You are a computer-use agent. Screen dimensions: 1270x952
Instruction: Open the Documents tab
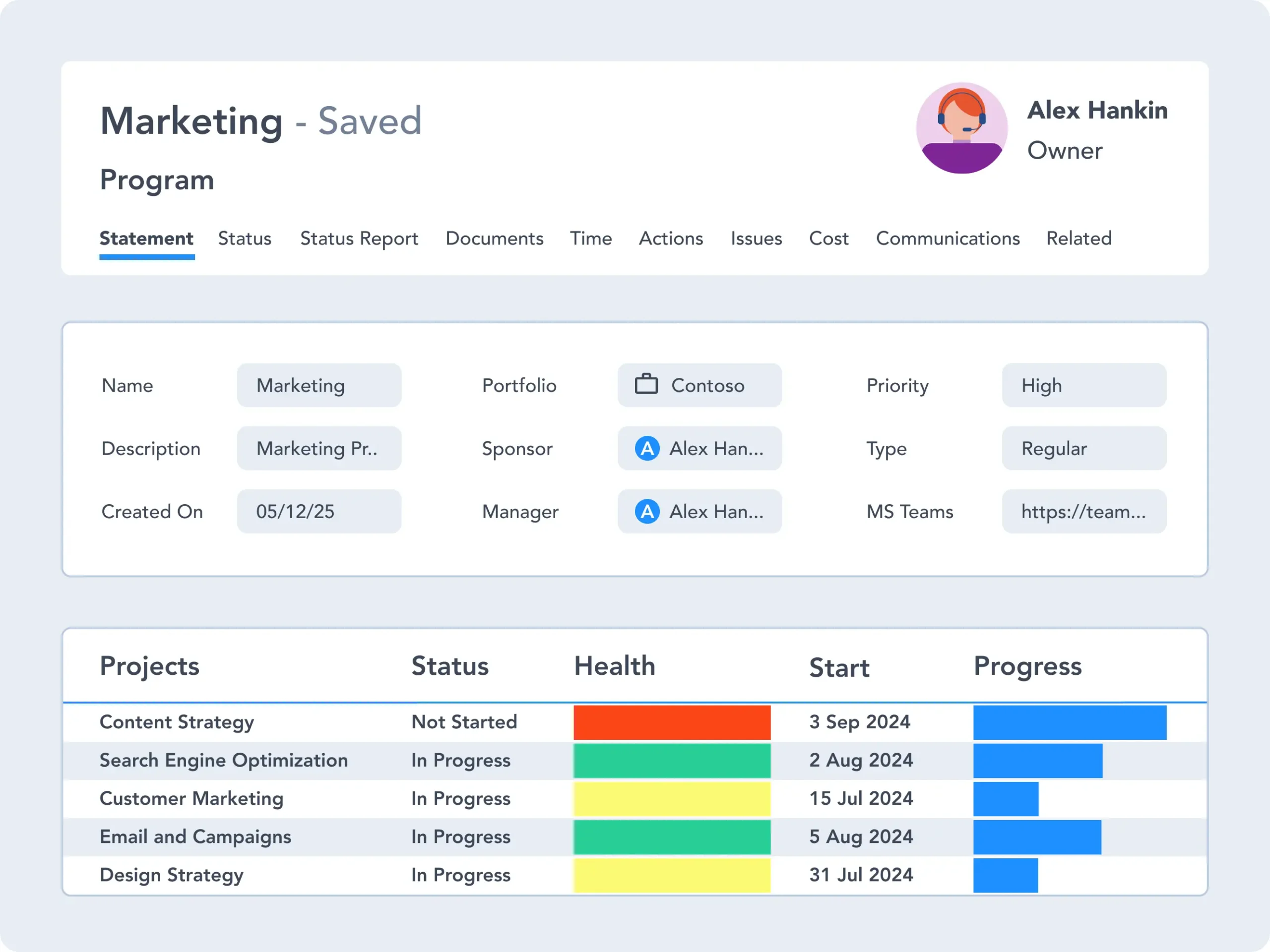pos(494,238)
